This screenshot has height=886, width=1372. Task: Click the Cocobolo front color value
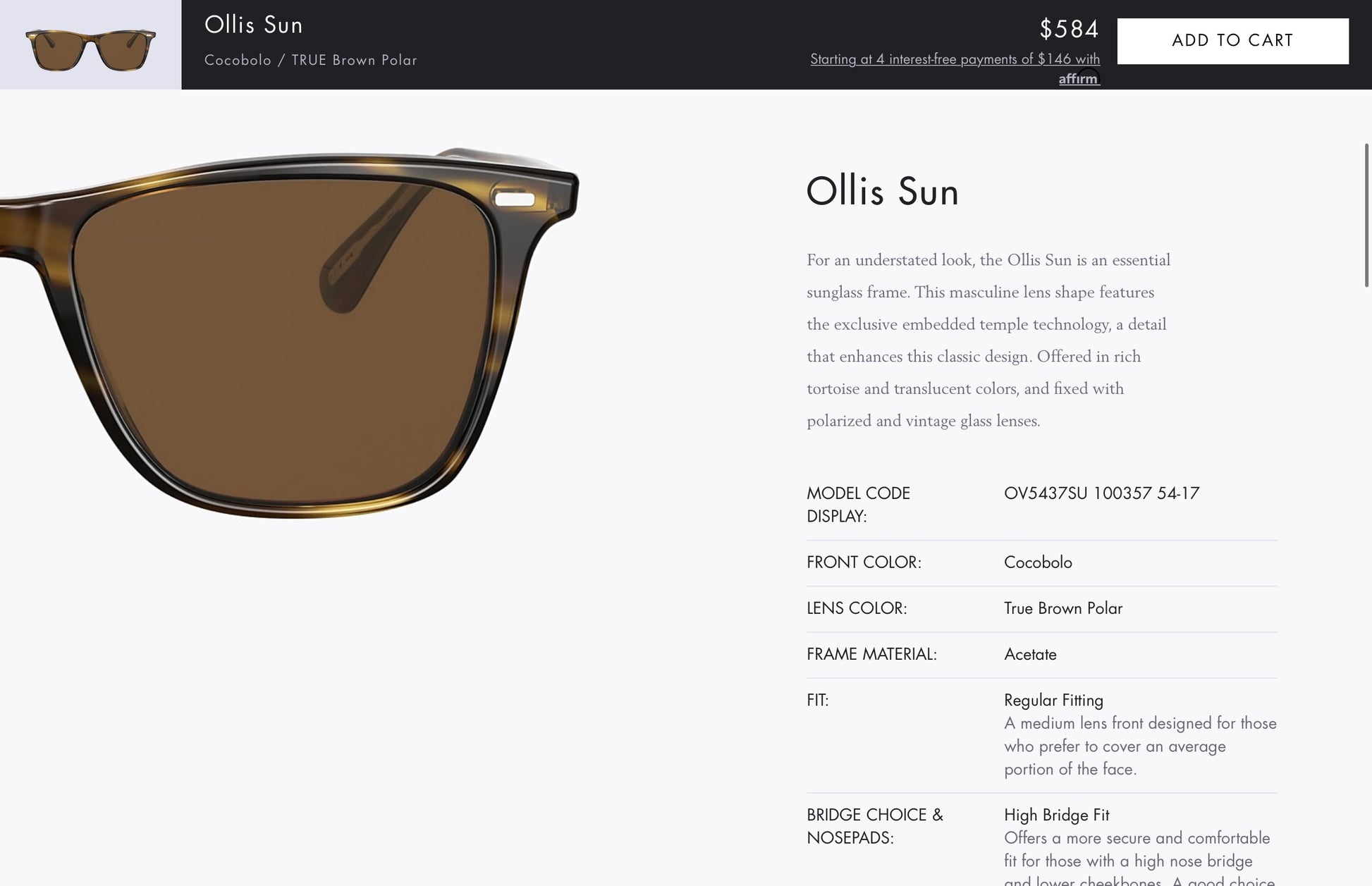click(1038, 562)
